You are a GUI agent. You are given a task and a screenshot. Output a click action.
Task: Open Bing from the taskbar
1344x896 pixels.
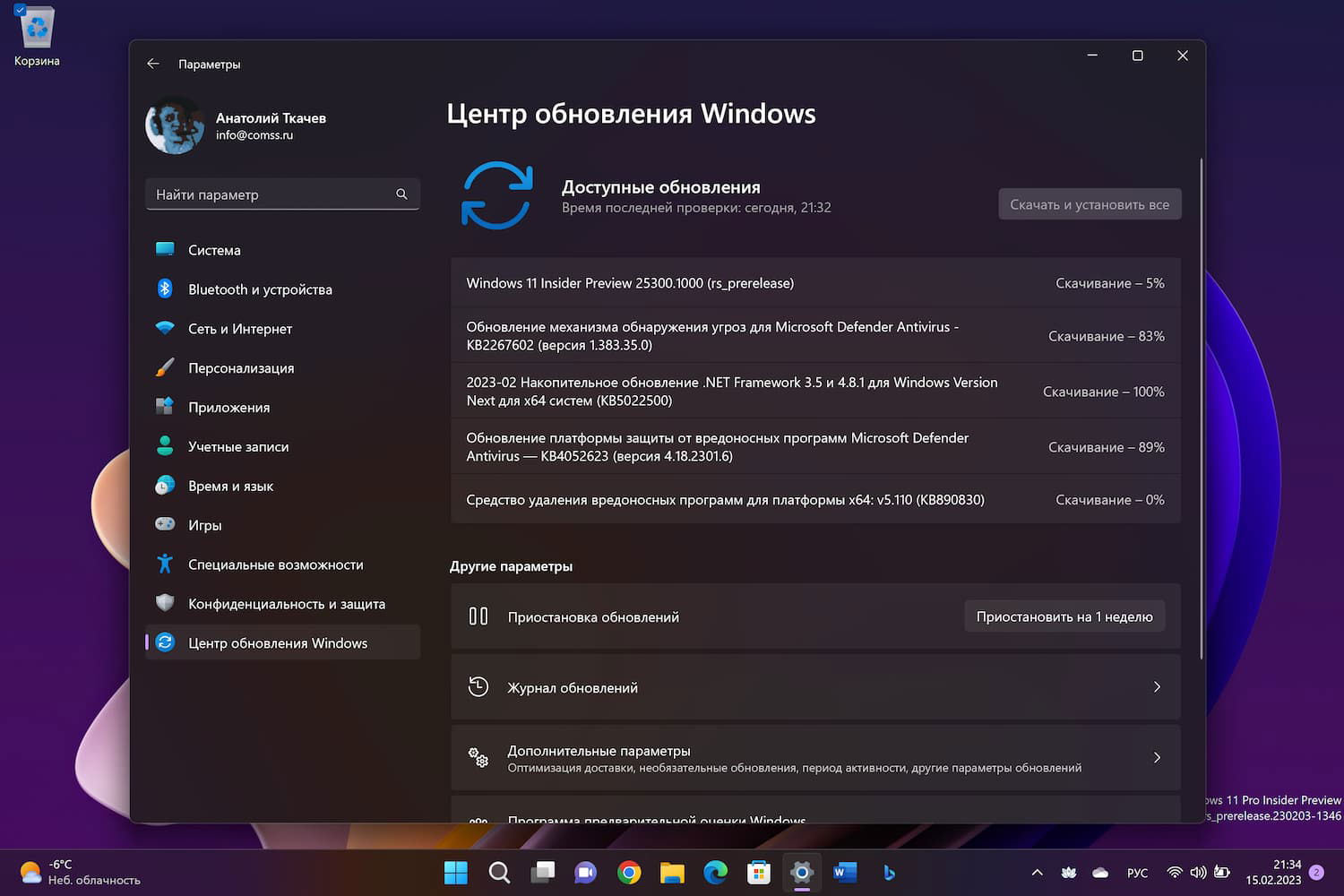[x=888, y=872]
